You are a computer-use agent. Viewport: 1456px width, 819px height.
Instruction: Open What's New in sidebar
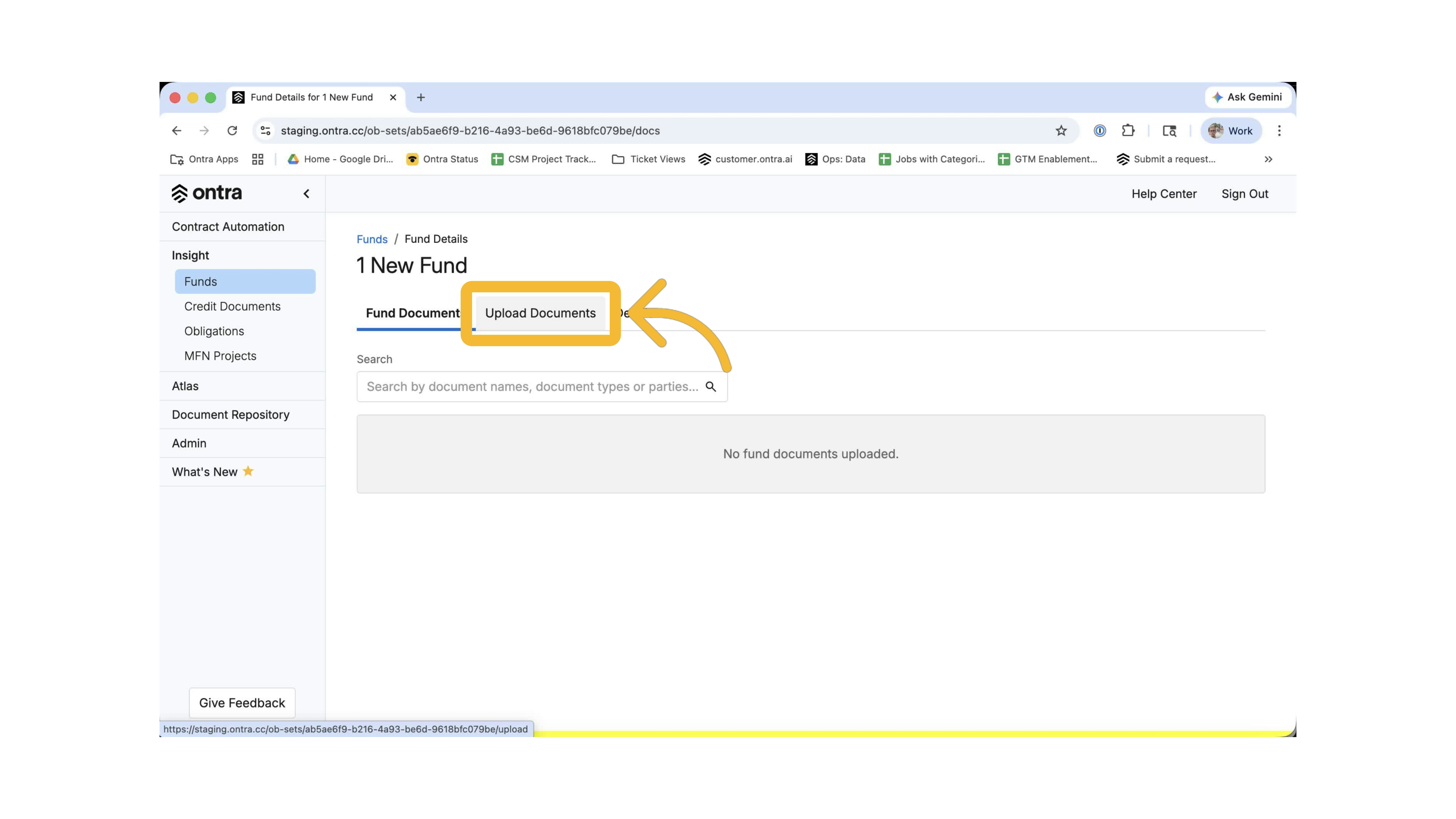click(243, 472)
